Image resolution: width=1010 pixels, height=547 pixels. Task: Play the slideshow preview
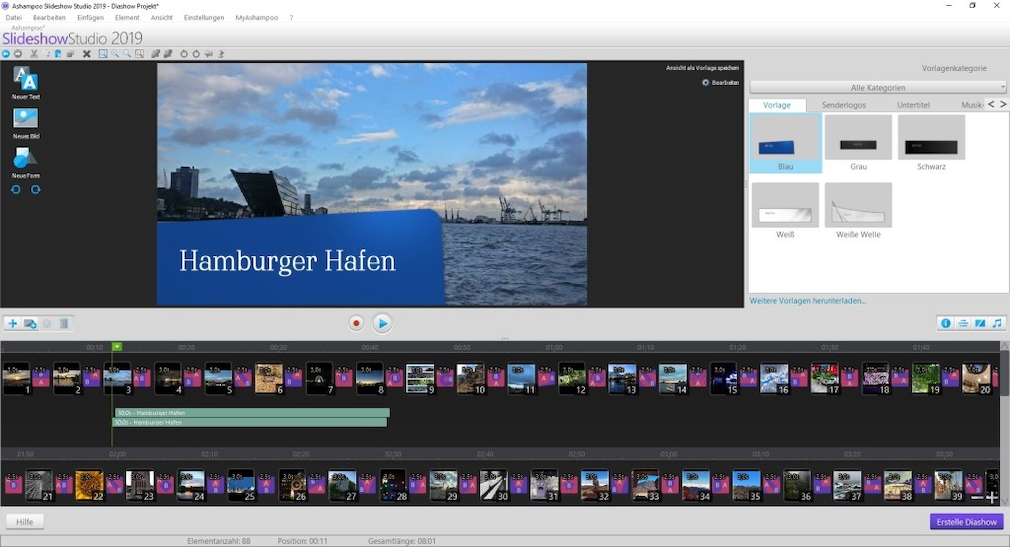[x=382, y=323]
